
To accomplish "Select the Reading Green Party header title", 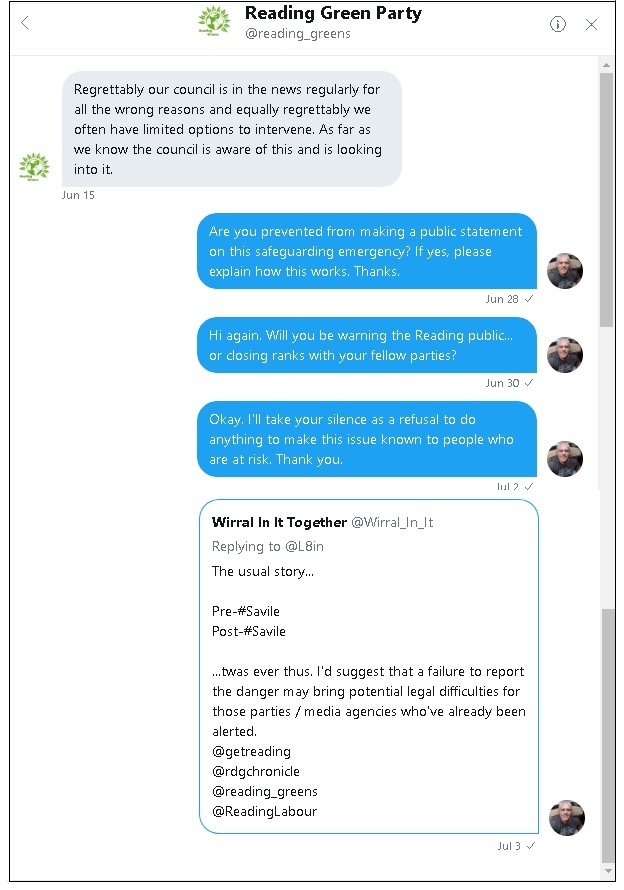I will [332, 13].
